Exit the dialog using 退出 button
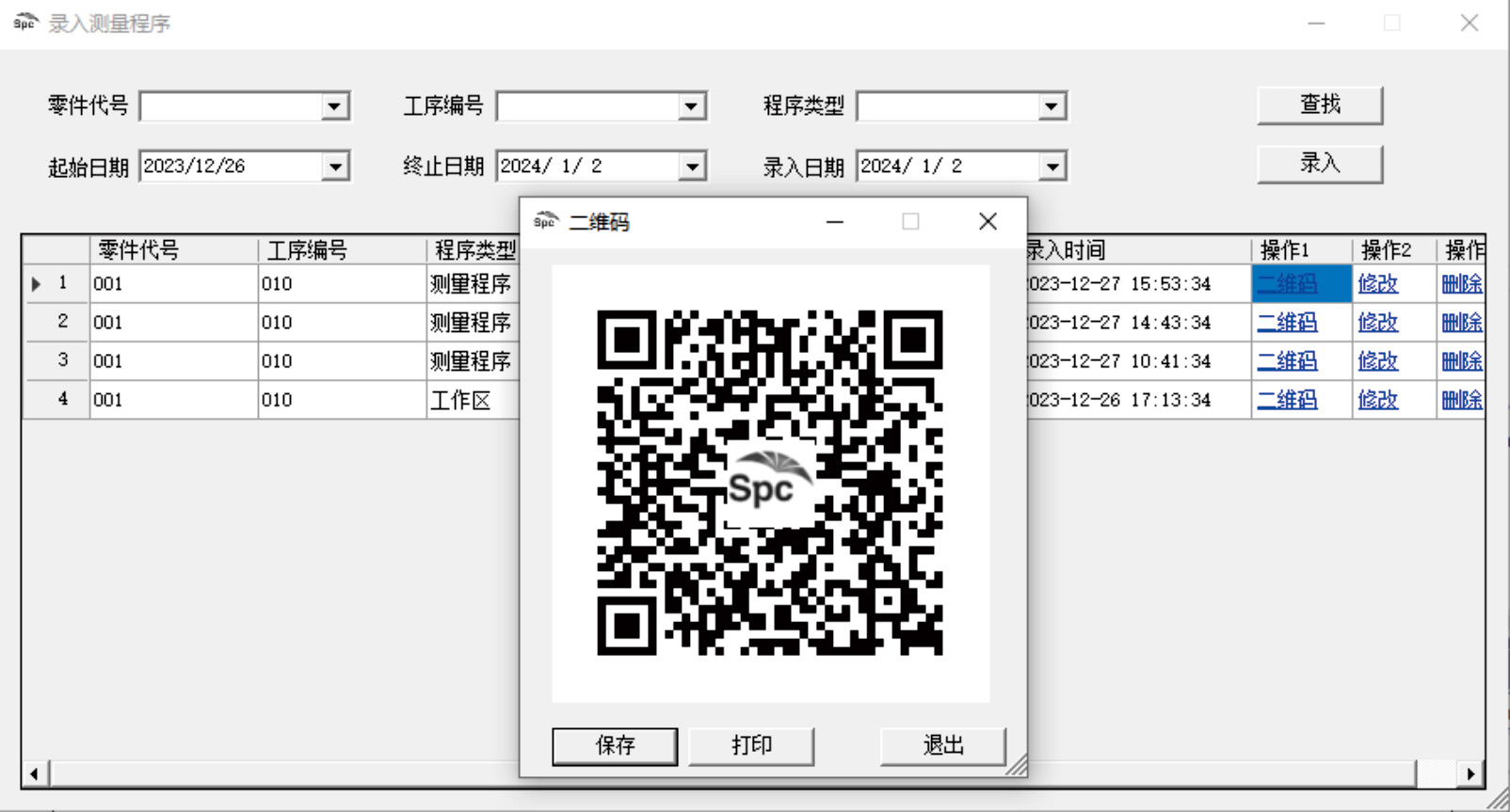Viewport: 1510px width, 812px height. click(x=942, y=746)
